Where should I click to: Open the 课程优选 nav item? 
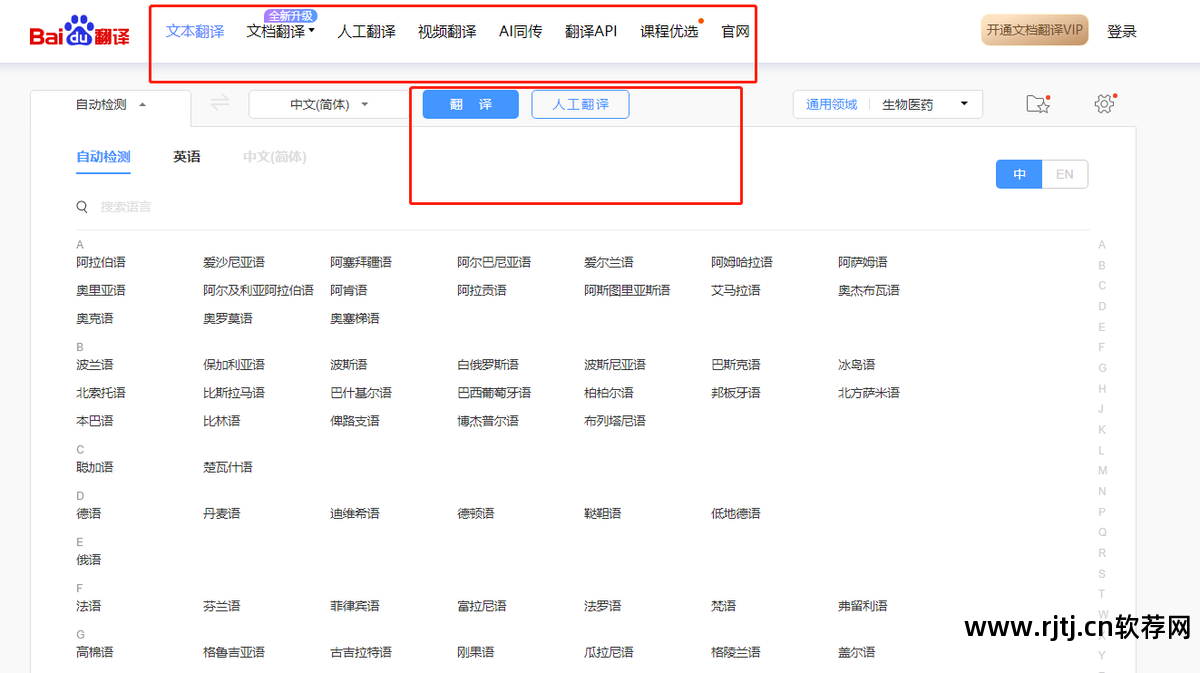pos(669,31)
